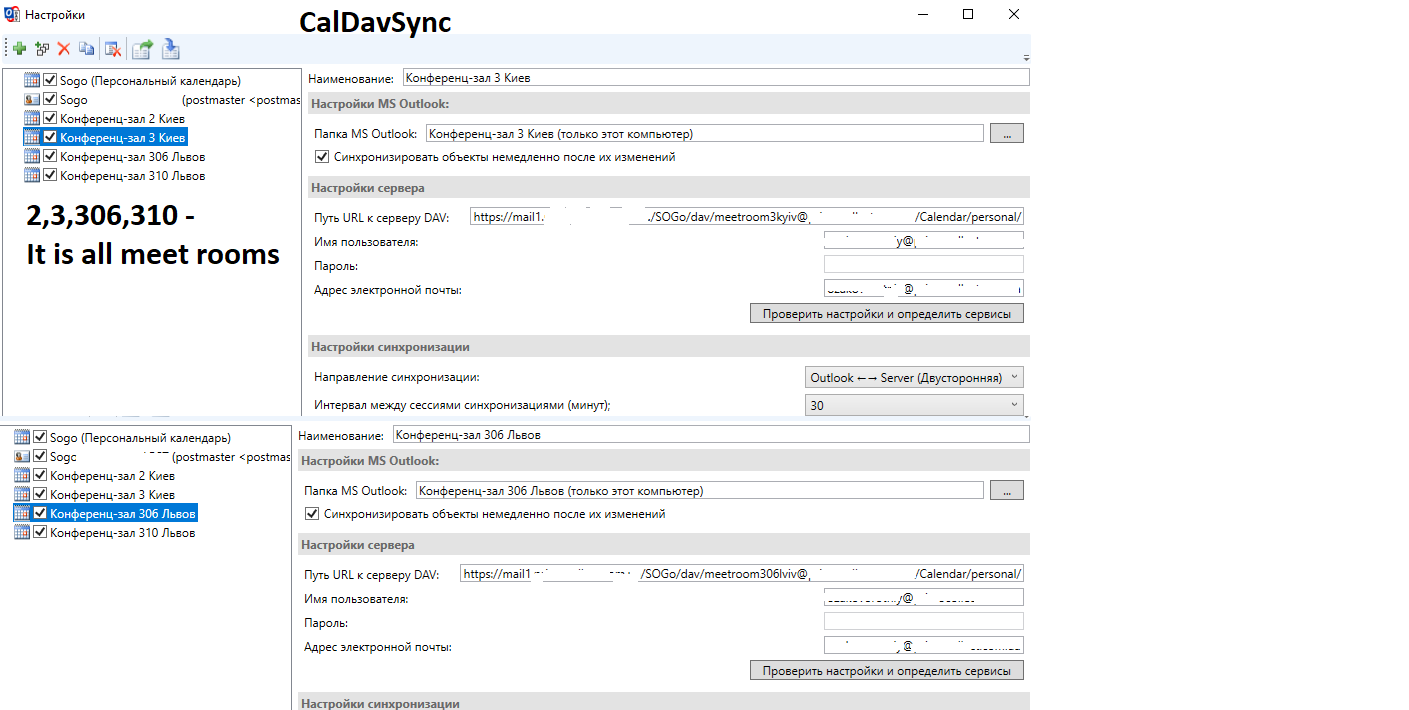The height and width of the screenshot is (710, 1409).
Task: Click calendar icon of highlighted Конференц-зал 3 Киев row
Action: click(32, 137)
